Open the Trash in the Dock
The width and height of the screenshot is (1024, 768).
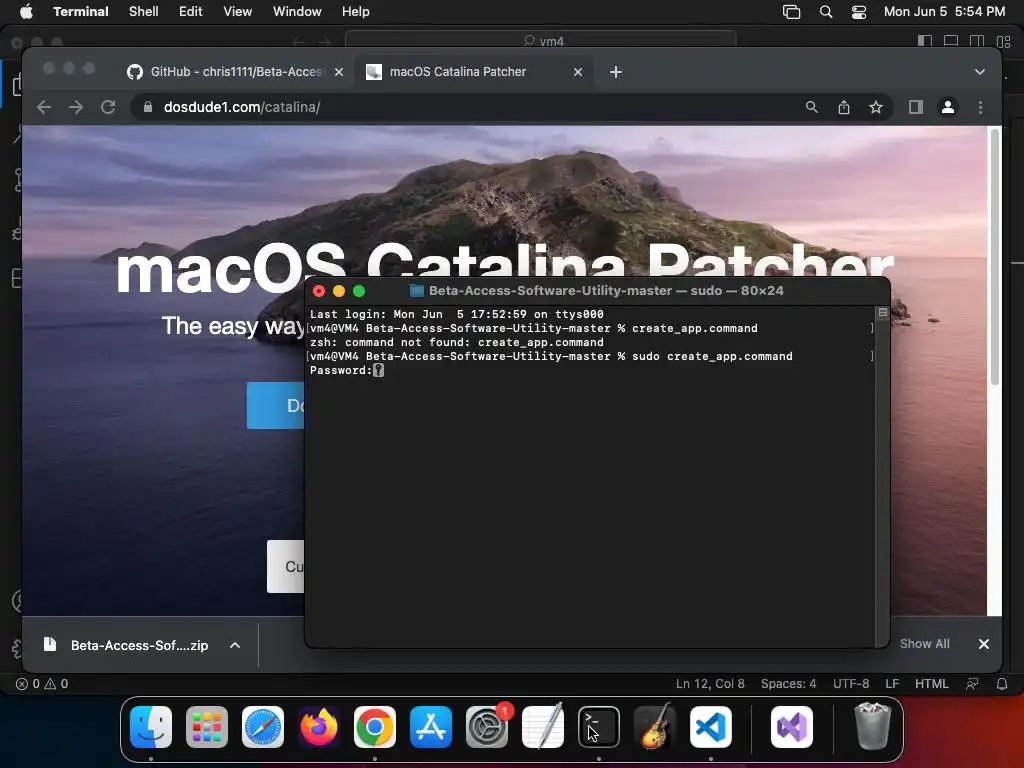click(x=872, y=727)
